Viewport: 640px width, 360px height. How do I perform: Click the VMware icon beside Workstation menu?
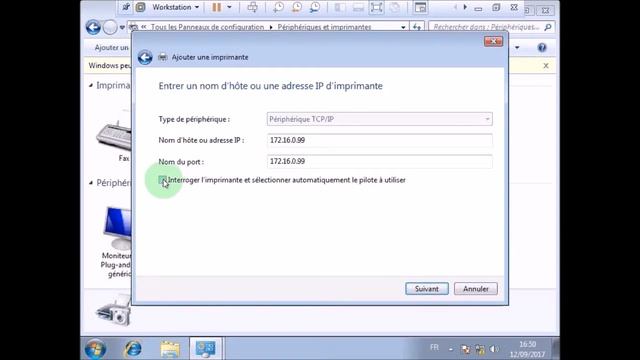point(140,7)
